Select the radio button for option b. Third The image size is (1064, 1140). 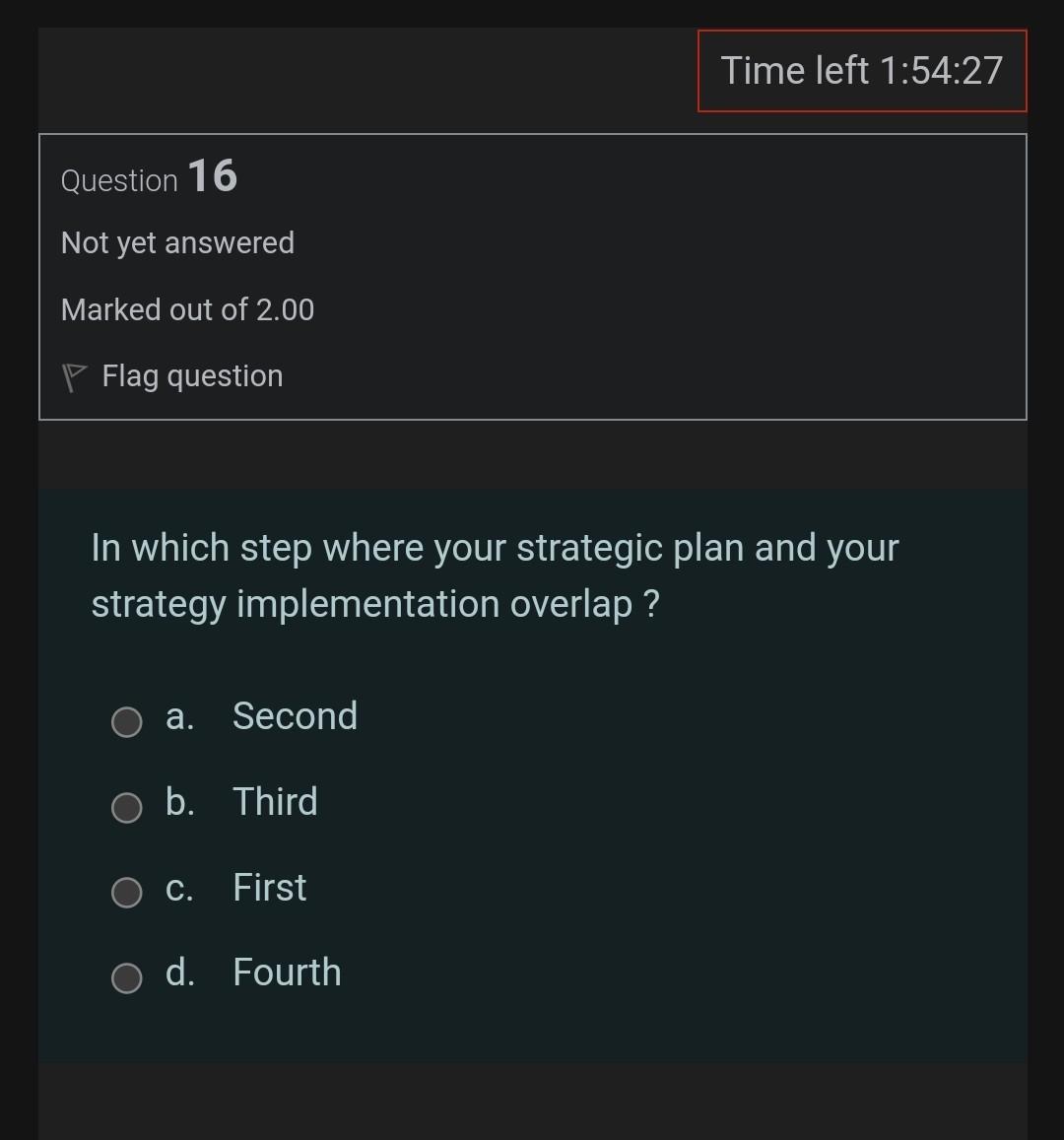[x=126, y=808]
